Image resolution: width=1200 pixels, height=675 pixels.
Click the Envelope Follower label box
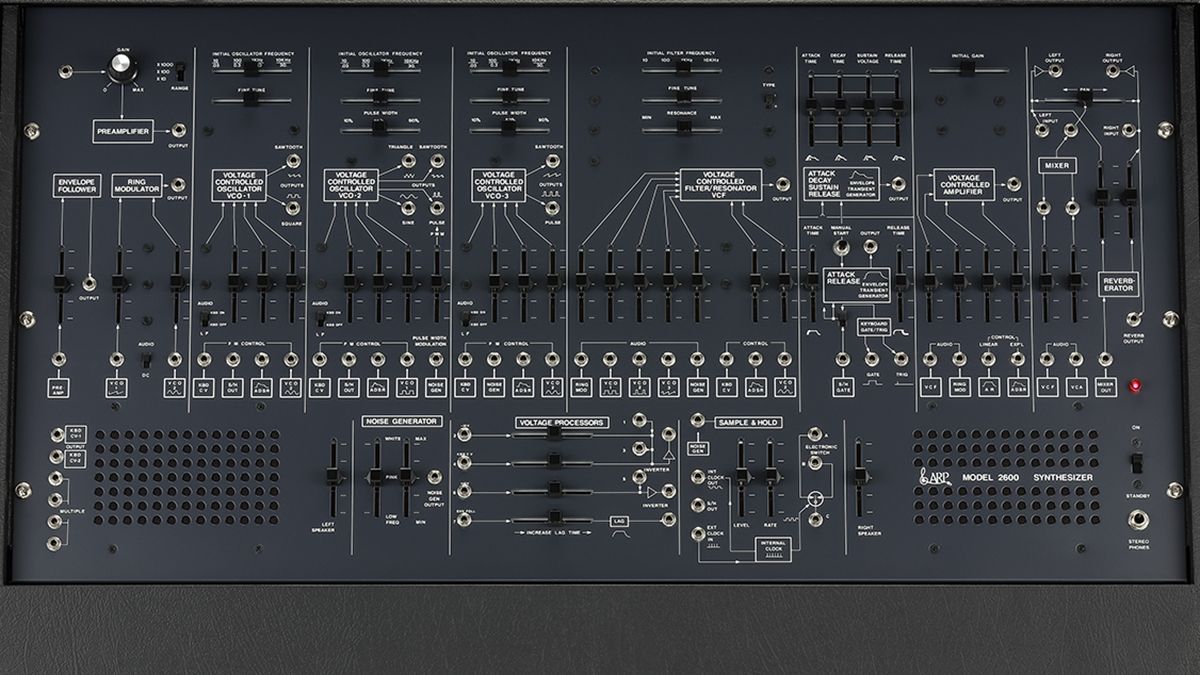[x=77, y=185]
